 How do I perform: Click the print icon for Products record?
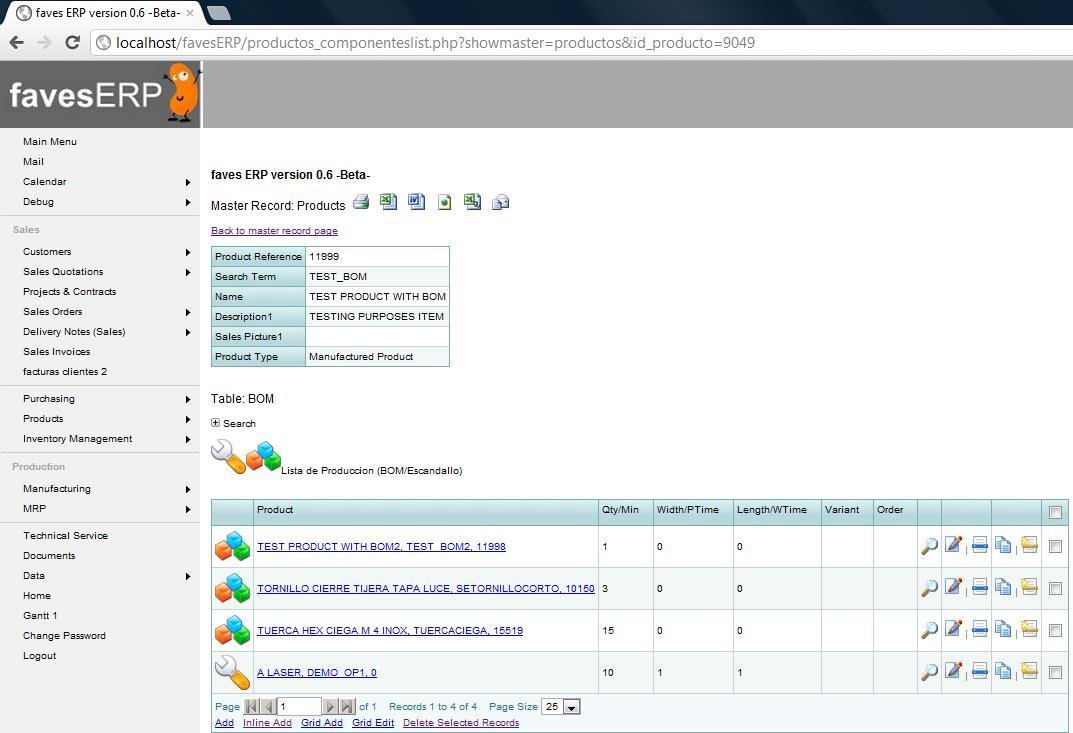[x=361, y=201]
